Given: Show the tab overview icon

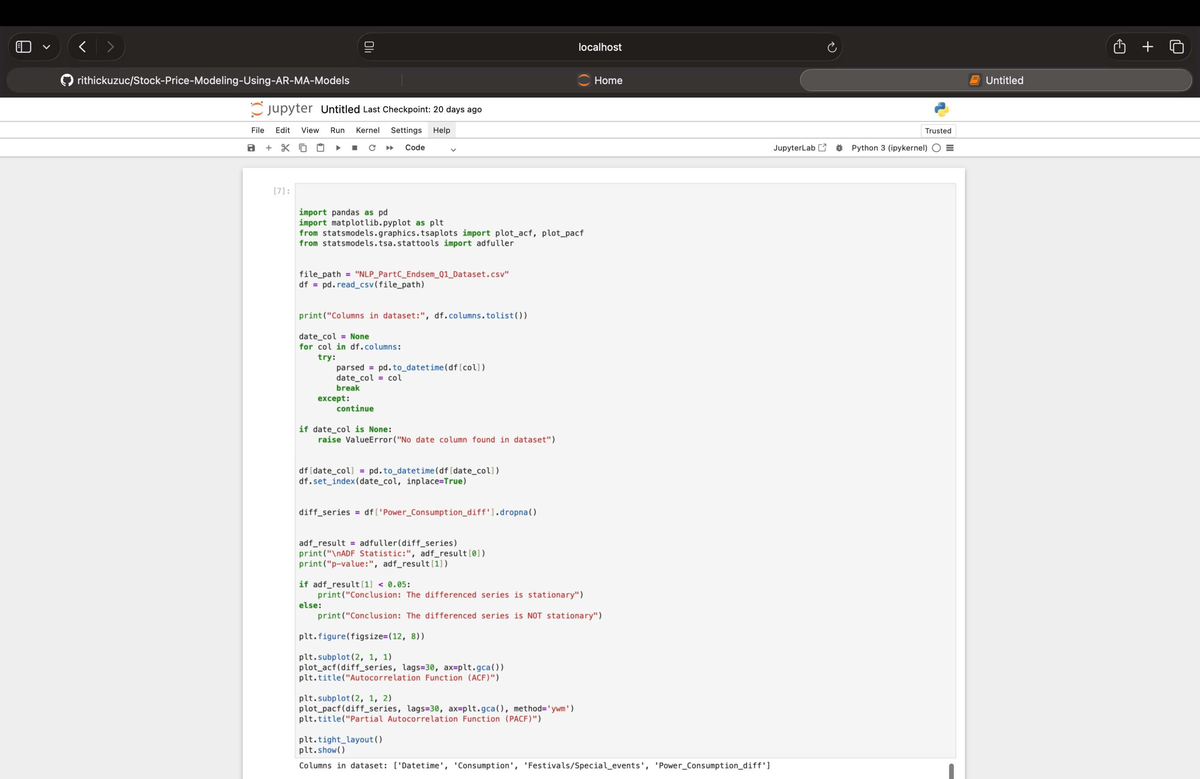Looking at the screenshot, I should point(1177,47).
